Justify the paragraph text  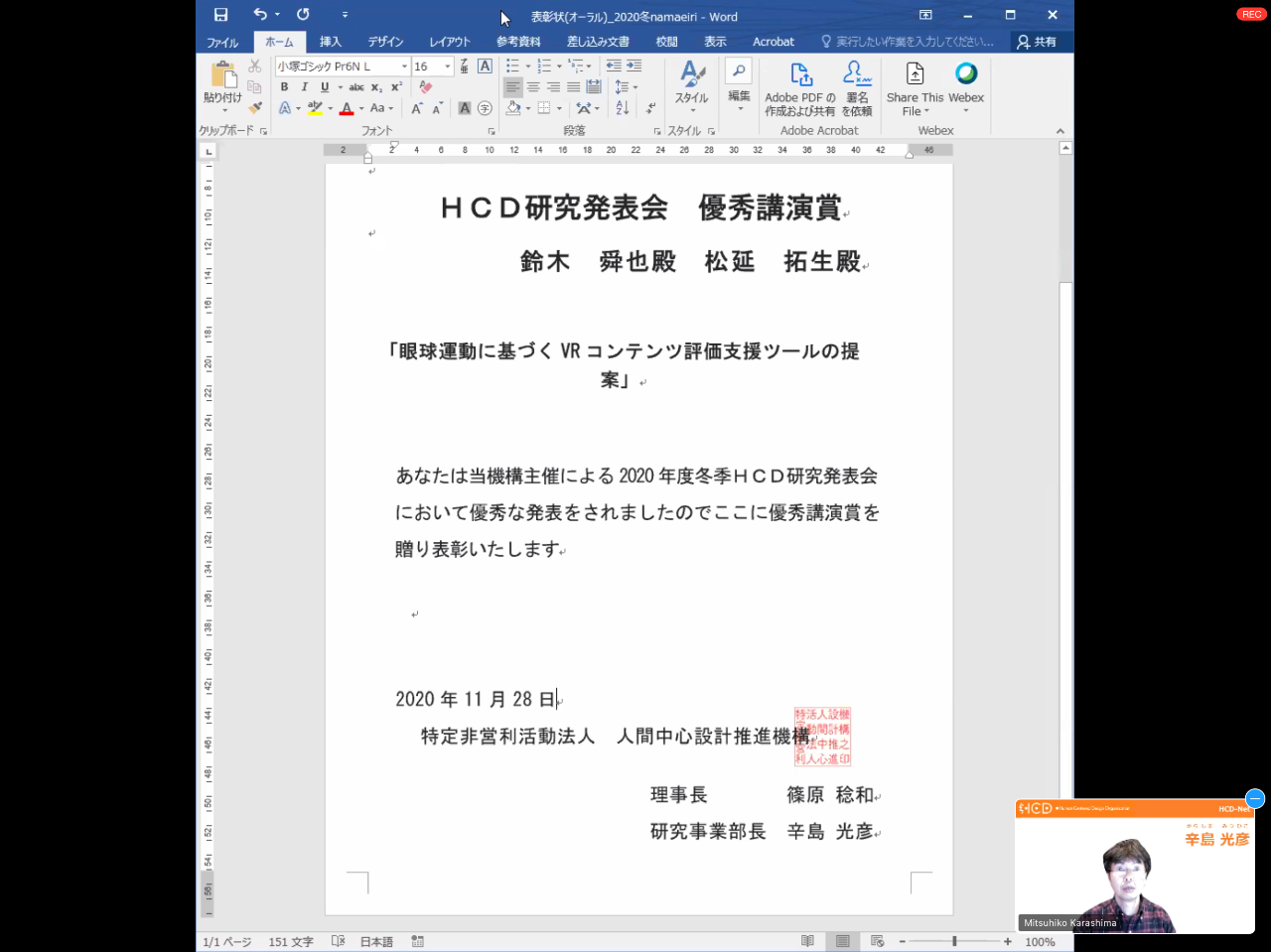pyautogui.click(x=573, y=87)
